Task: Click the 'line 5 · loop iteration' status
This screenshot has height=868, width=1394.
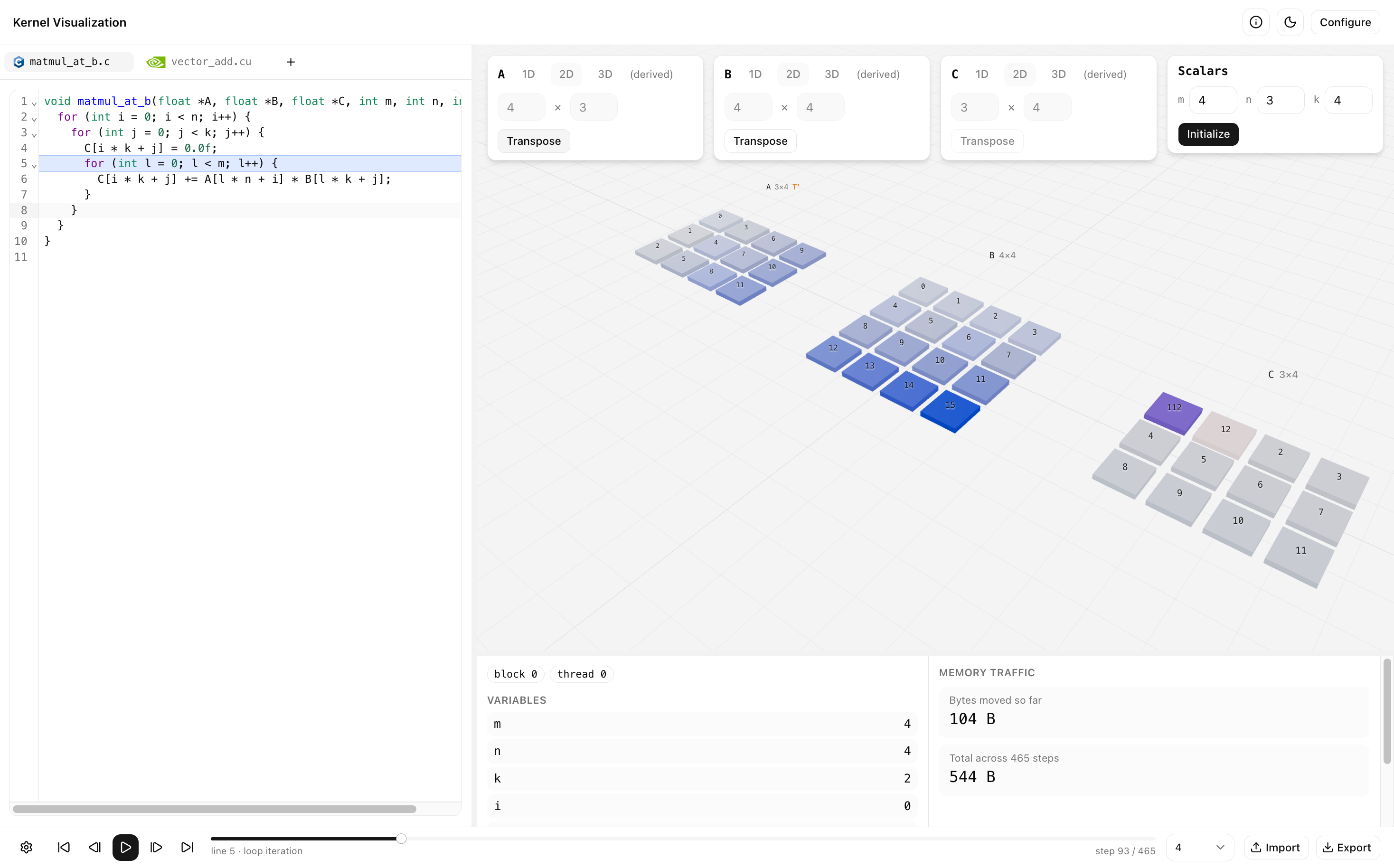Action: click(x=256, y=851)
